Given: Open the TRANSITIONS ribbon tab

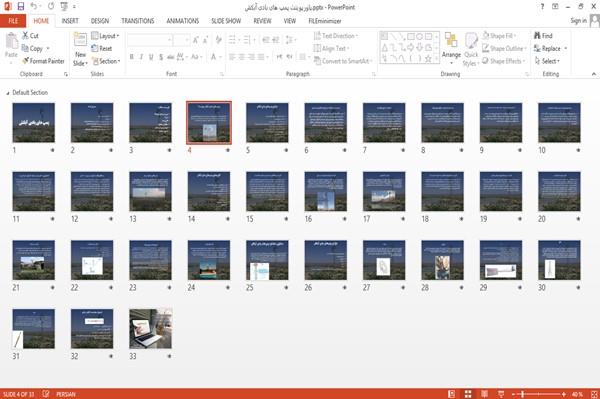Looking at the screenshot, I should click(x=138, y=21).
